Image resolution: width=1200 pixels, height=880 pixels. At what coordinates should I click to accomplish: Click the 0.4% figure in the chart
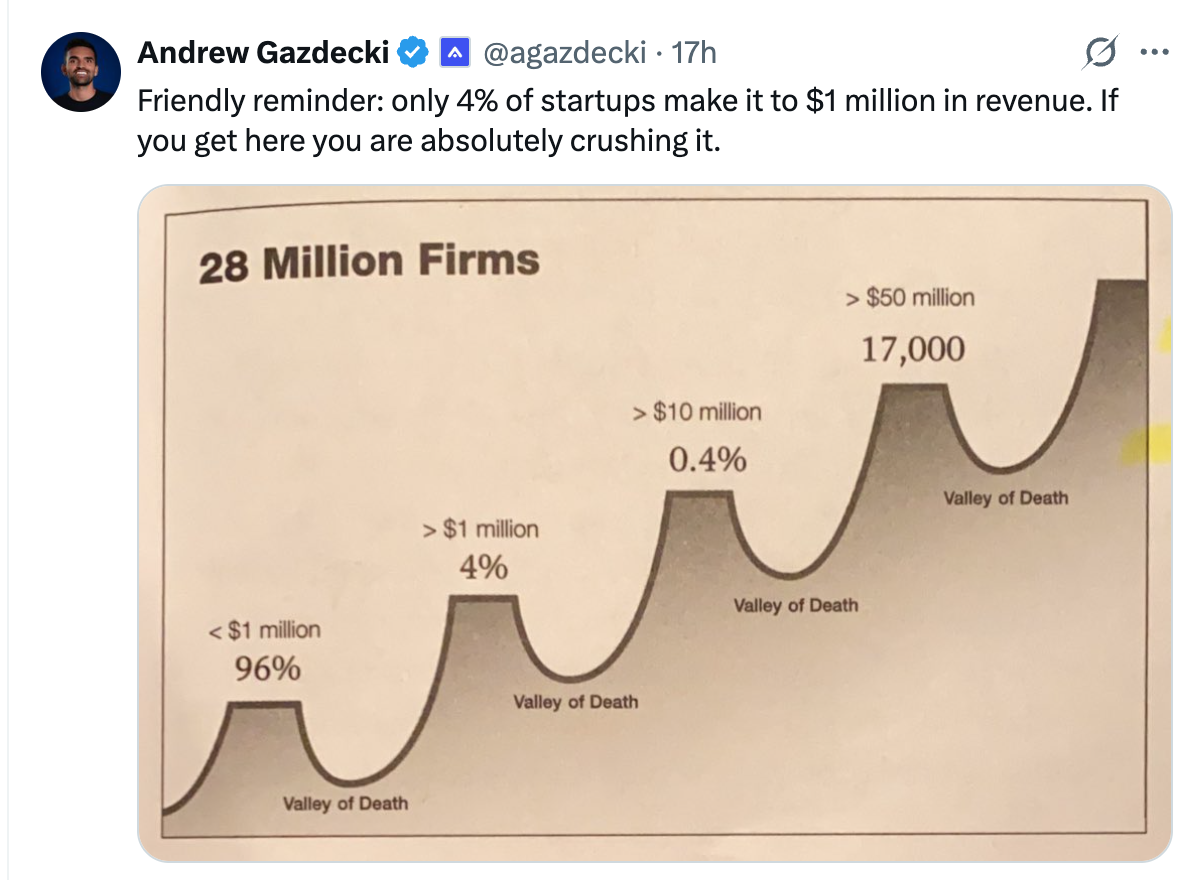[707, 459]
